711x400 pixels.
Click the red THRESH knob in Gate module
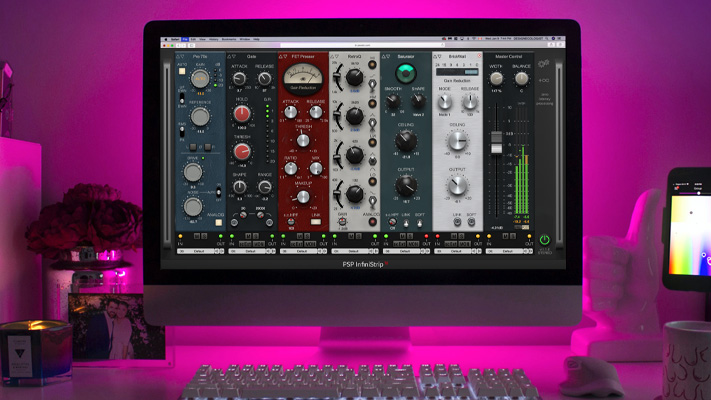tap(241, 150)
